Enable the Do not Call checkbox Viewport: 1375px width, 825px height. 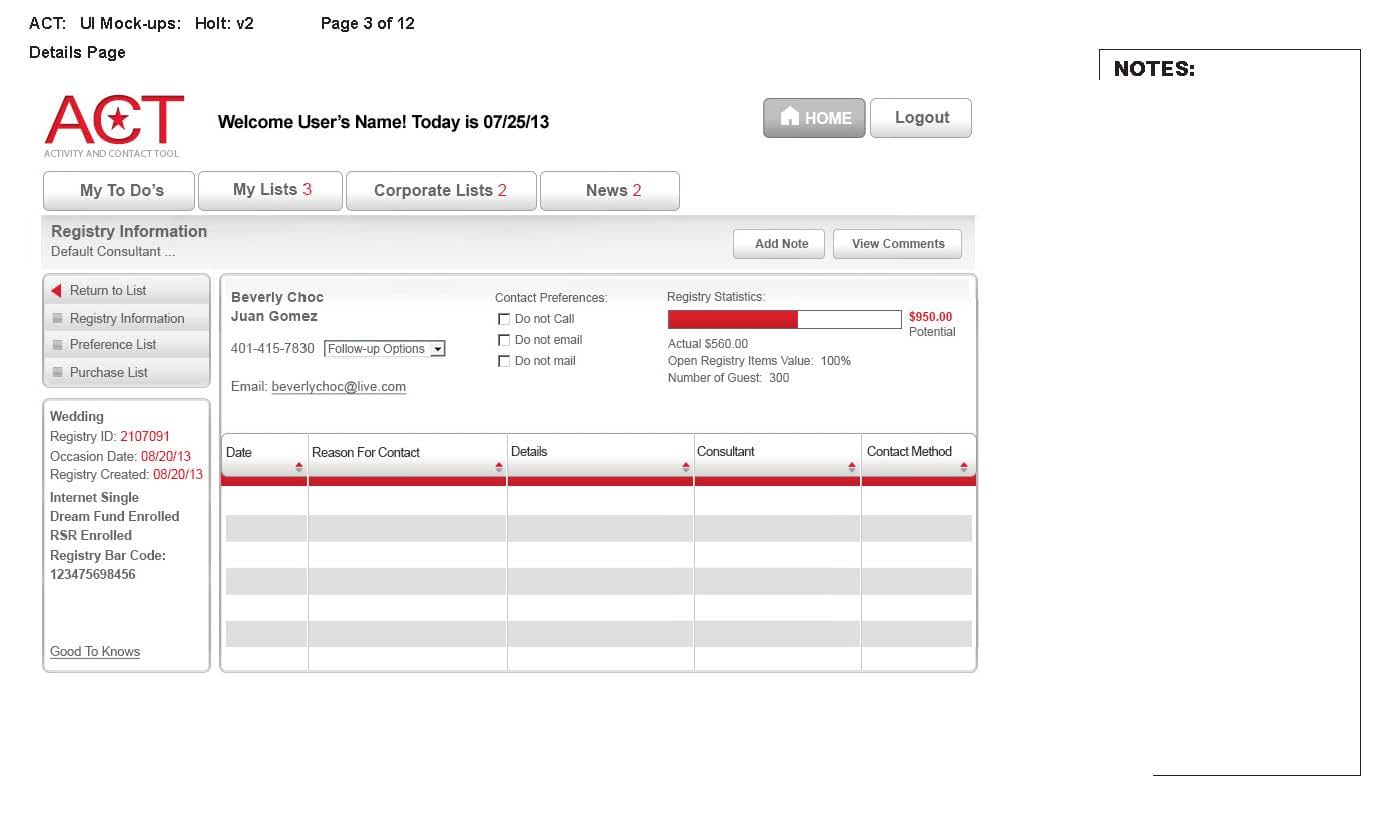504,319
